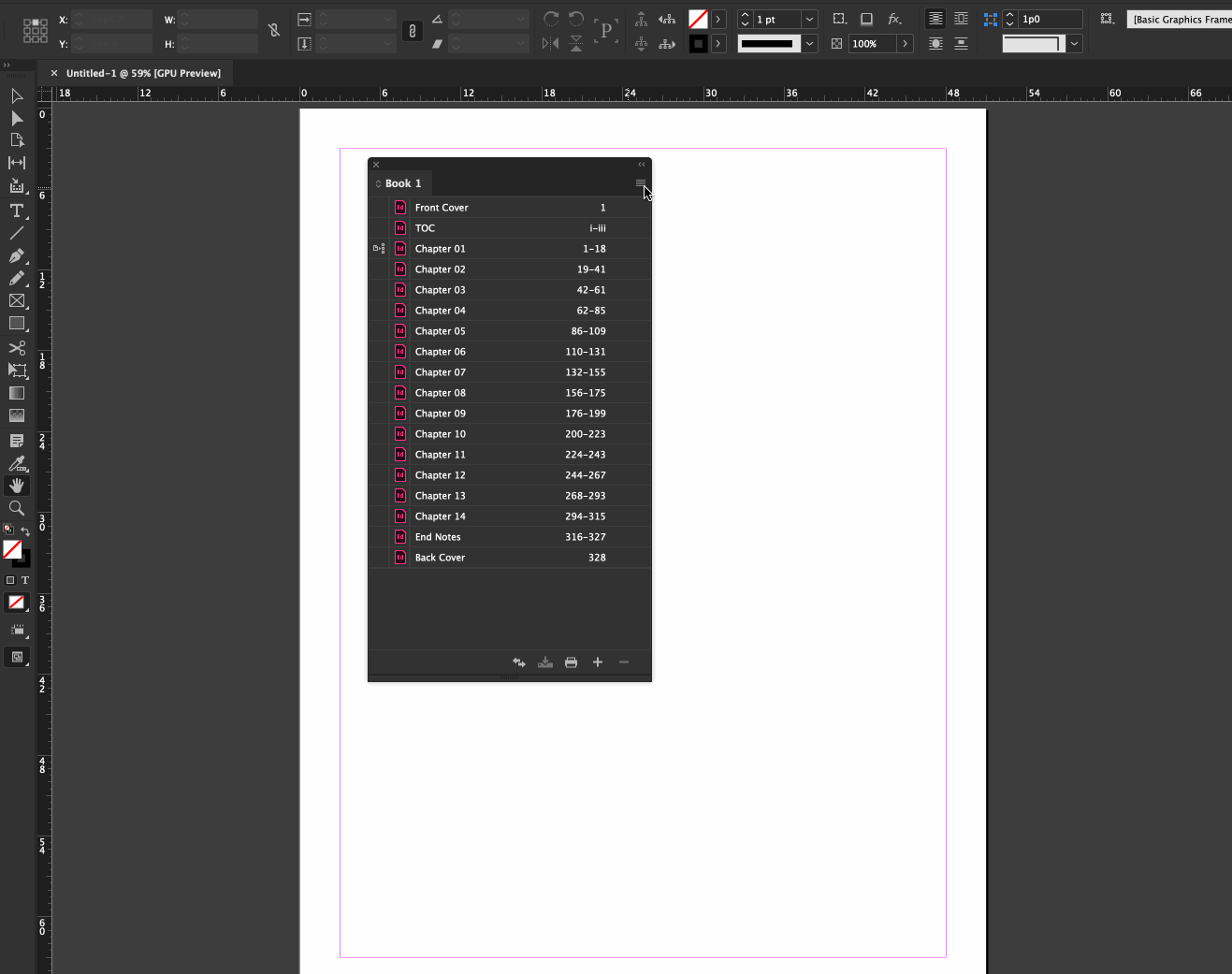The width and height of the screenshot is (1232, 974).
Task: Select the Rectangle tool
Action: click(17, 323)
